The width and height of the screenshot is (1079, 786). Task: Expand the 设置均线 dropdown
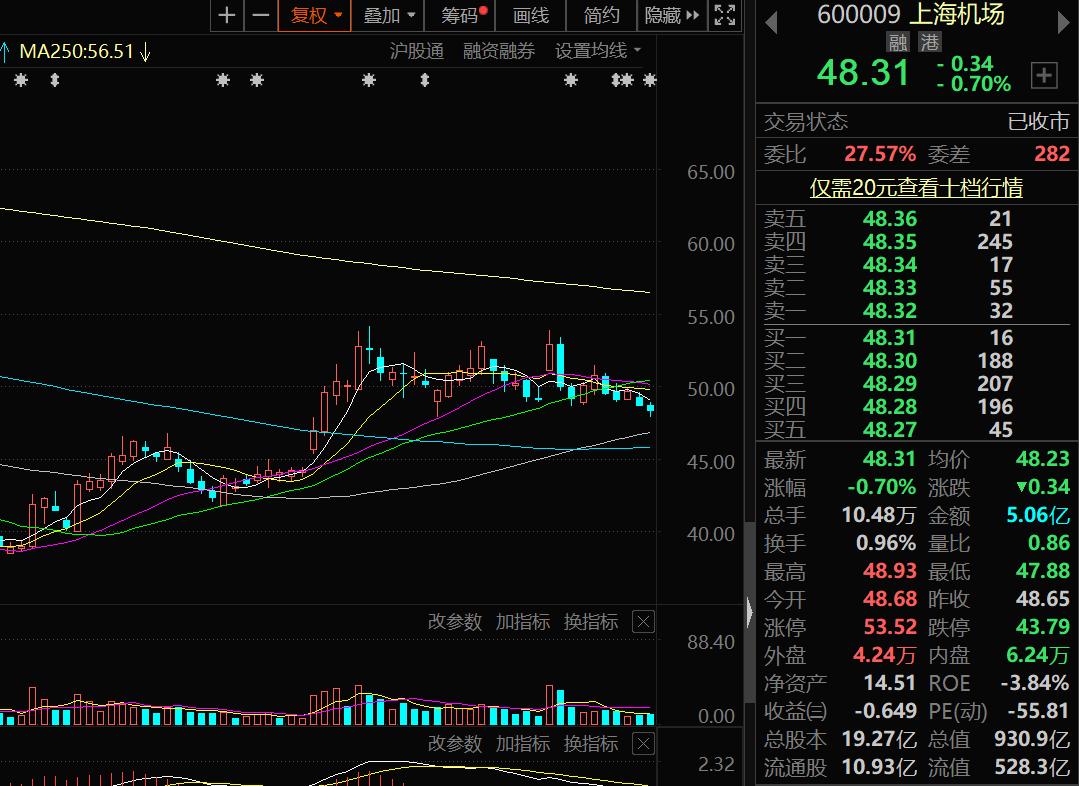(597, 52)
